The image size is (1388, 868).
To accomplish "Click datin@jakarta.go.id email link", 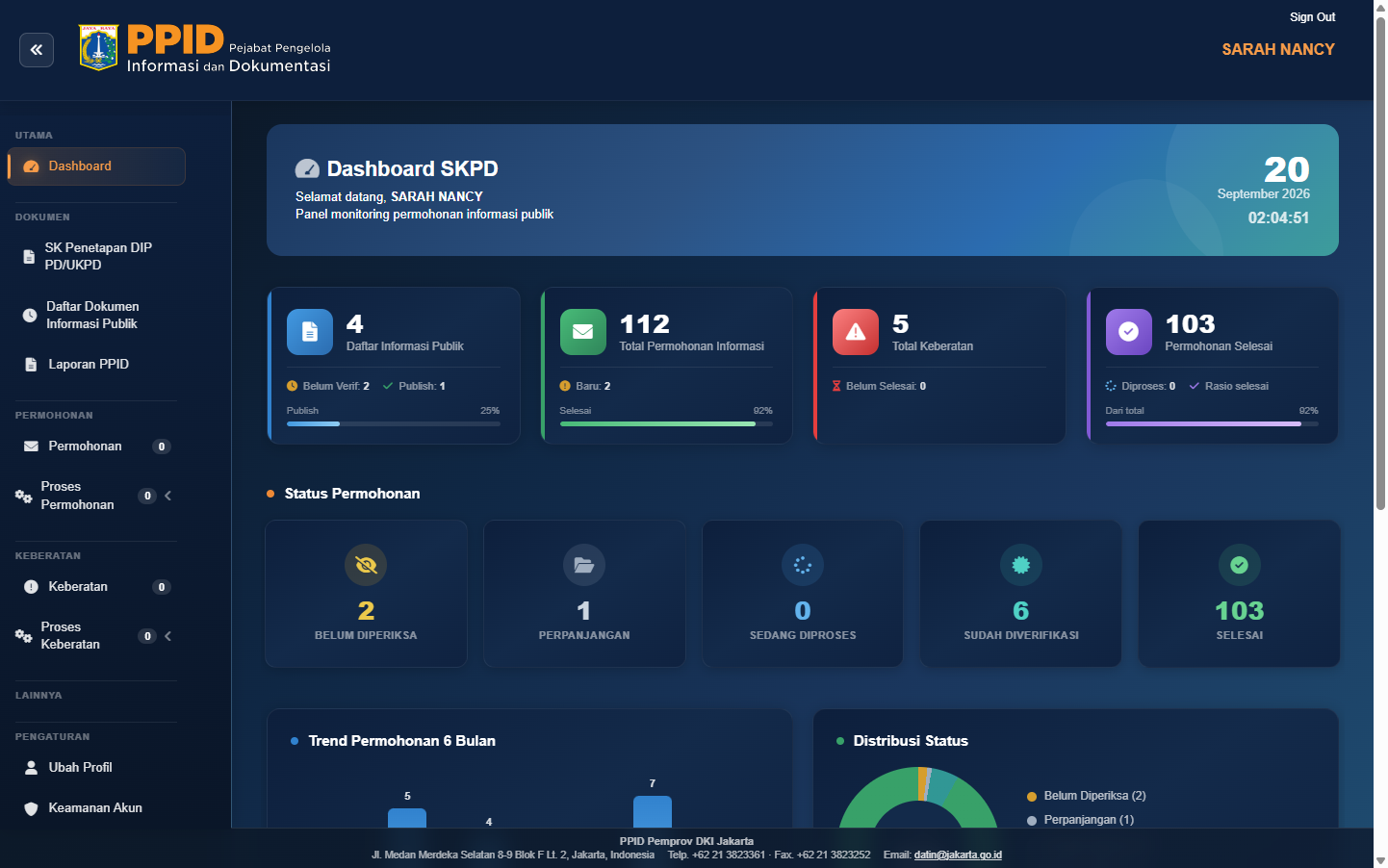I will pos(958,855).
